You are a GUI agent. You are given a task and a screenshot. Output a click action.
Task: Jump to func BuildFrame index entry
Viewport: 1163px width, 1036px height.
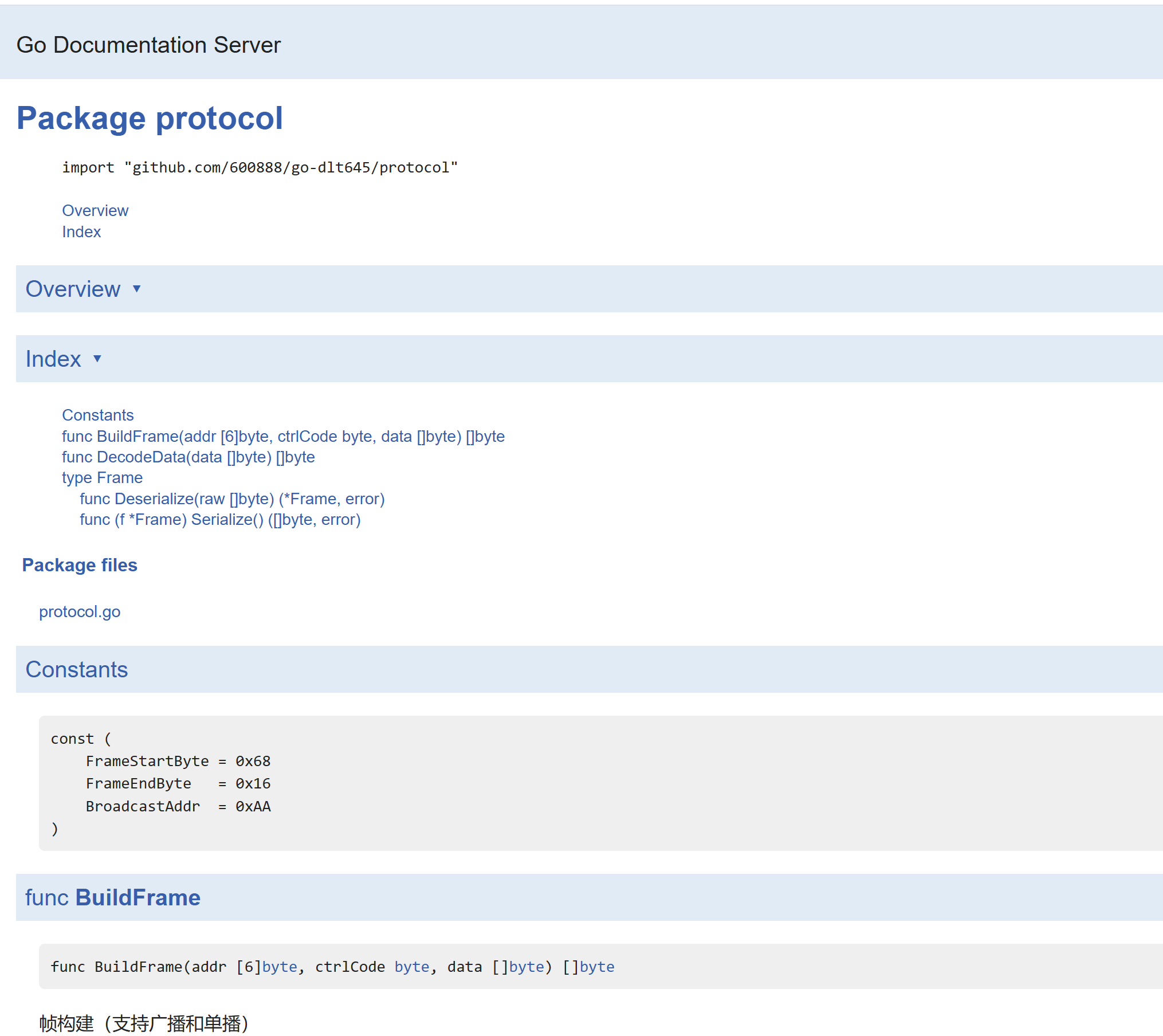283,436
